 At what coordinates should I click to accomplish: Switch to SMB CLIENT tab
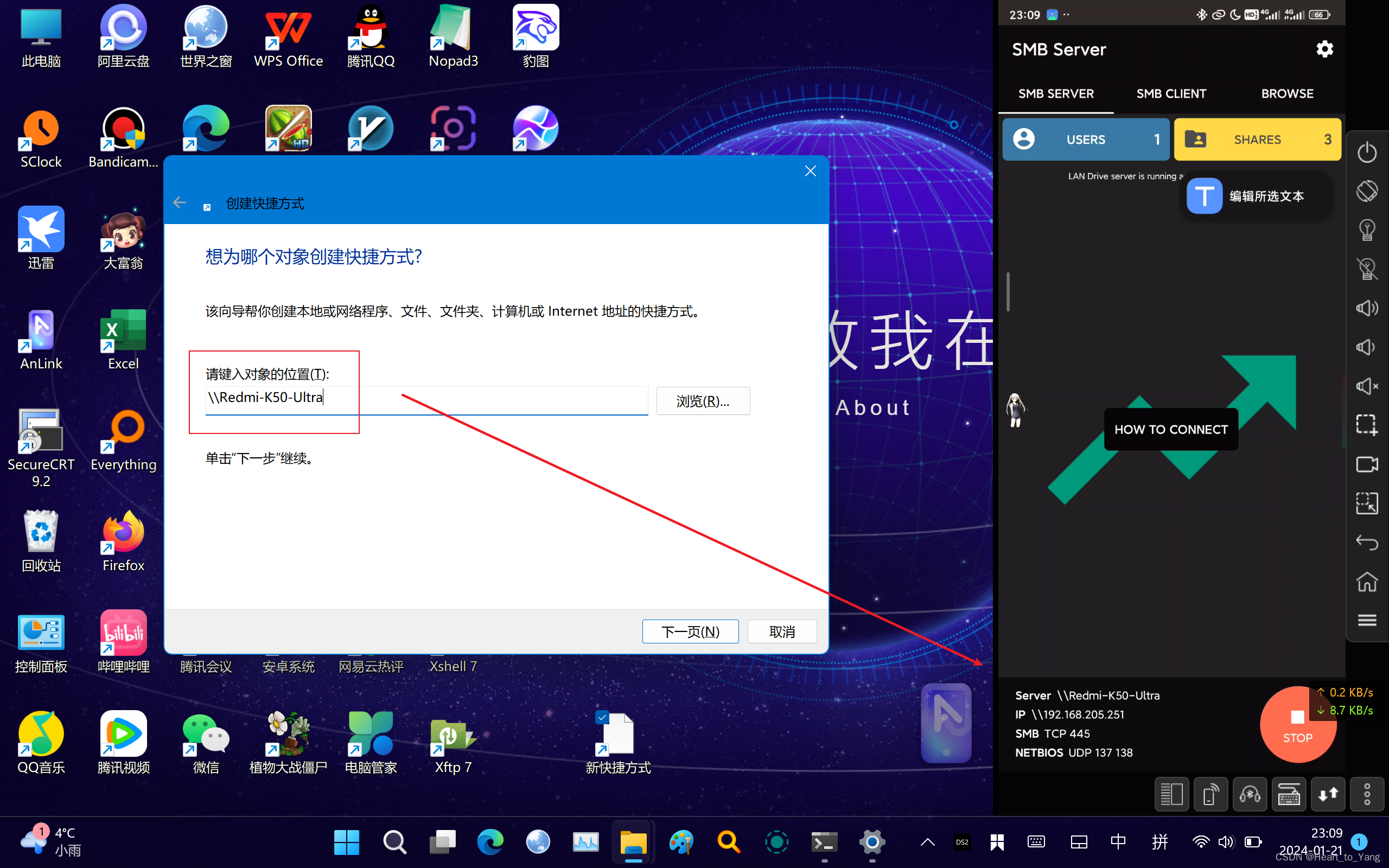coord(1171,93)
